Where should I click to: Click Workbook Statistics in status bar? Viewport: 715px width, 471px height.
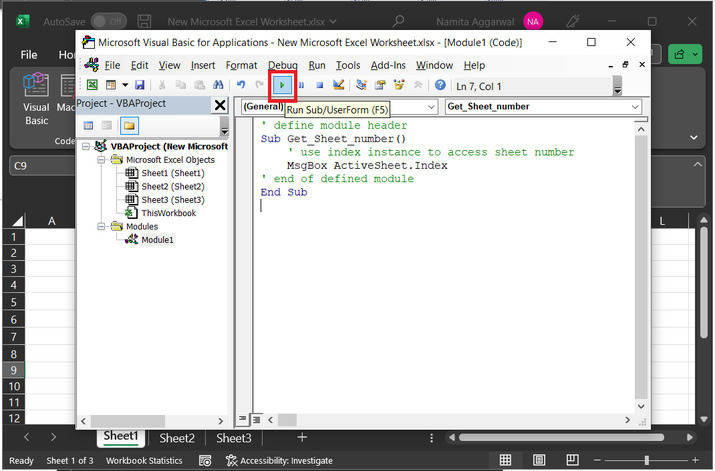click(145, 460)
